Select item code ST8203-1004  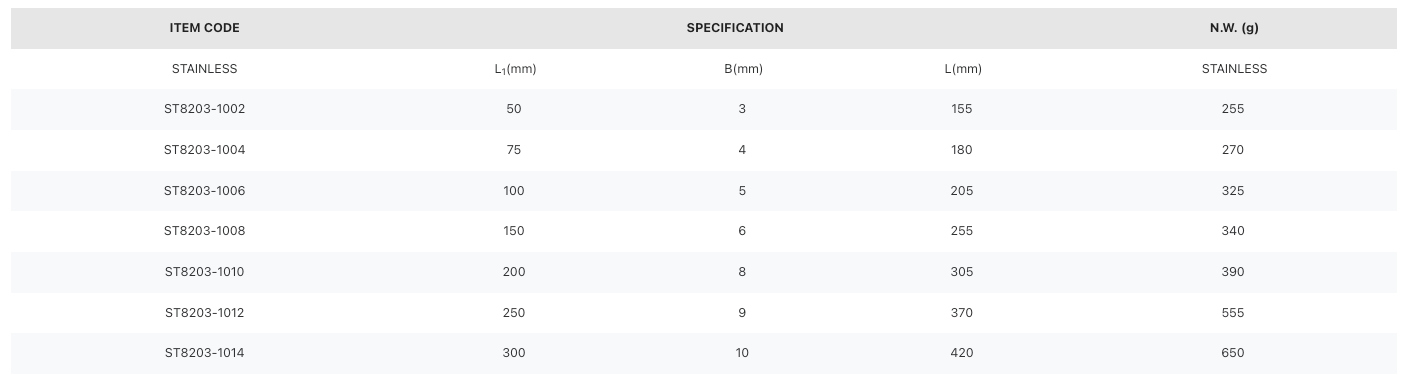(x=204, y=150)
